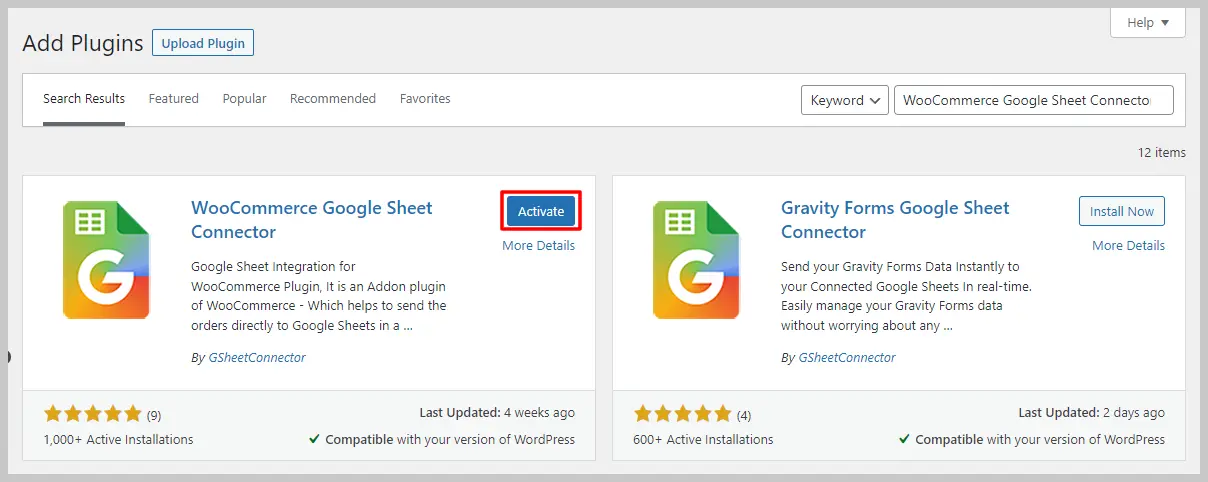Image resolution: width=1208 pixels, height=482 pixels.
Task: Expand the Keyword search type dropdown
Action: coord(845,100)
